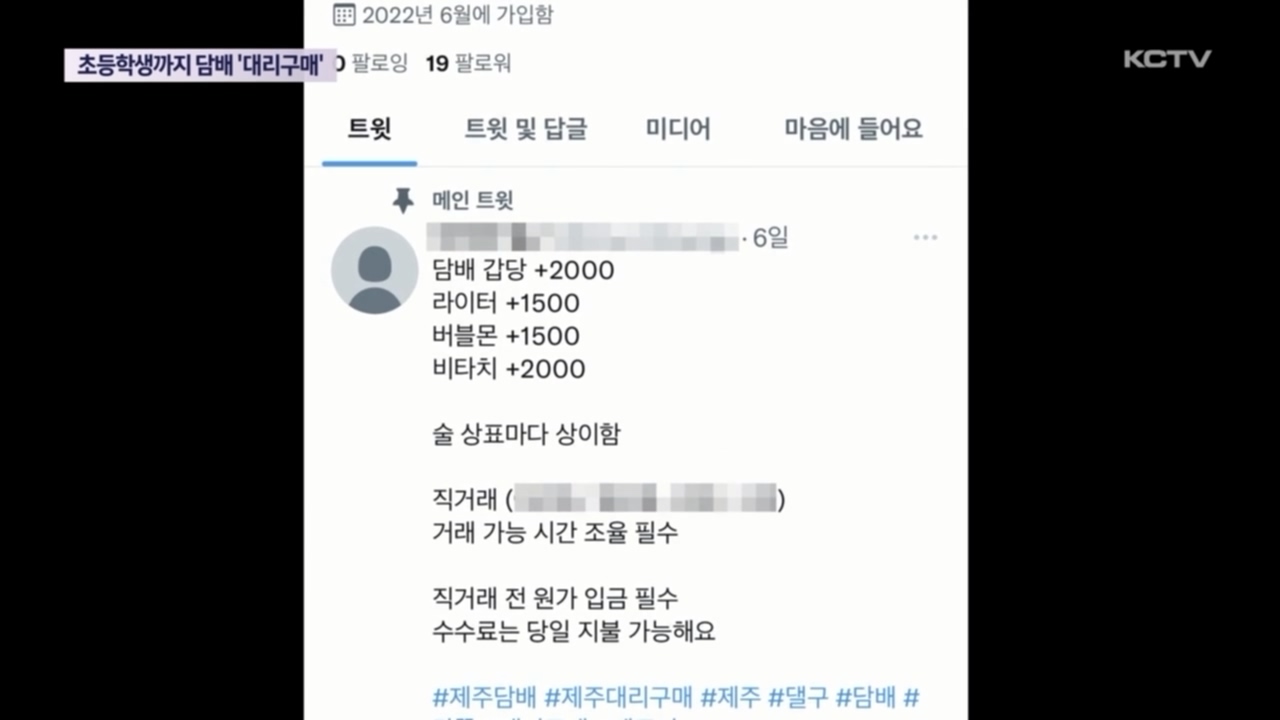The width and height of the screenshot is (1280, 720).
Task: Click the pin icon above the tweet
Action: click(403, 201)
